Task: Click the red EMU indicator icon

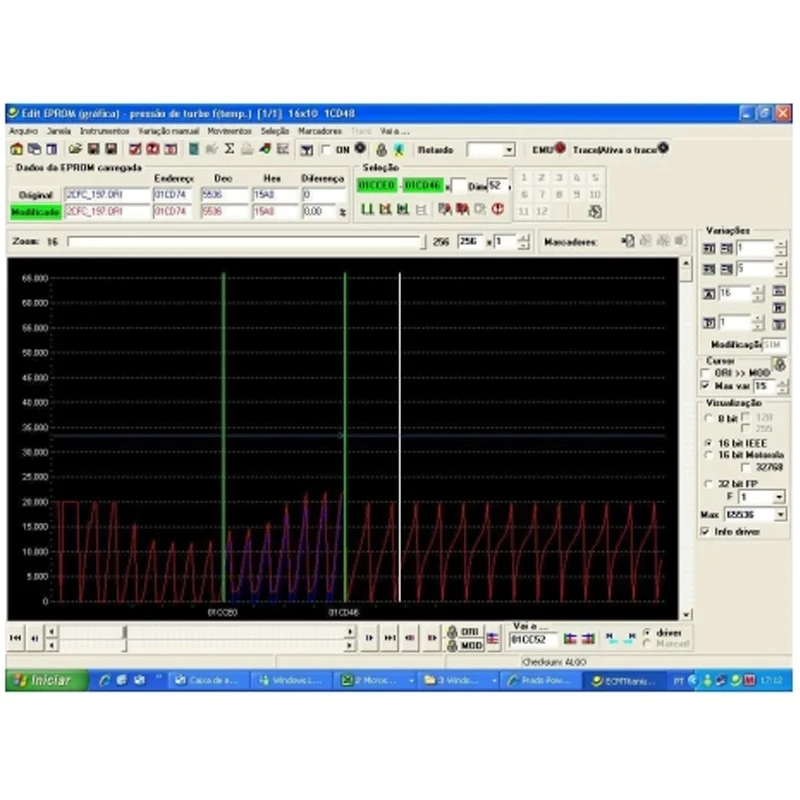Action: coord(560,148)
